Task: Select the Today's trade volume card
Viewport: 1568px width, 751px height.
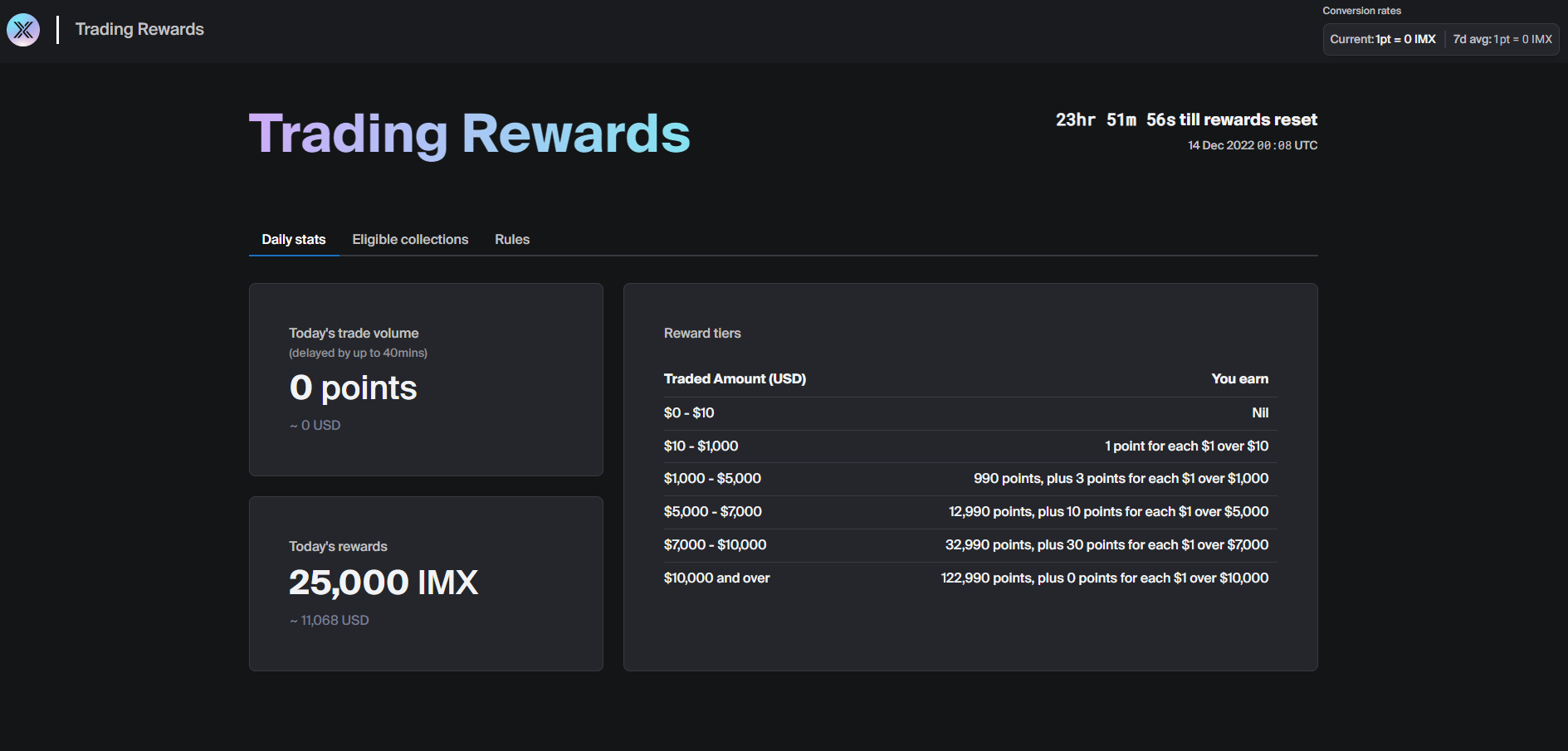Action: (425, 379)
